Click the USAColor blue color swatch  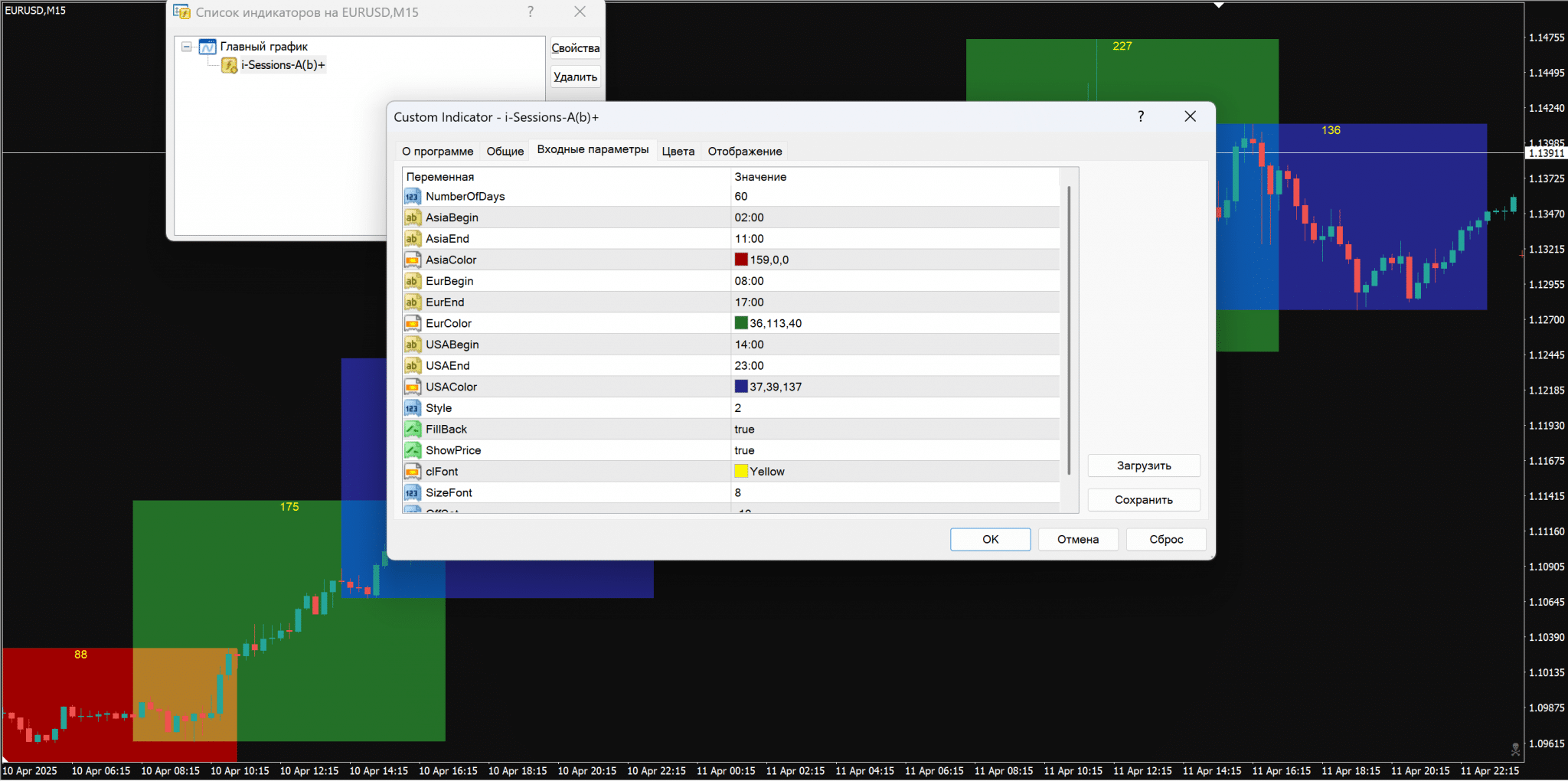coord(741,387)
